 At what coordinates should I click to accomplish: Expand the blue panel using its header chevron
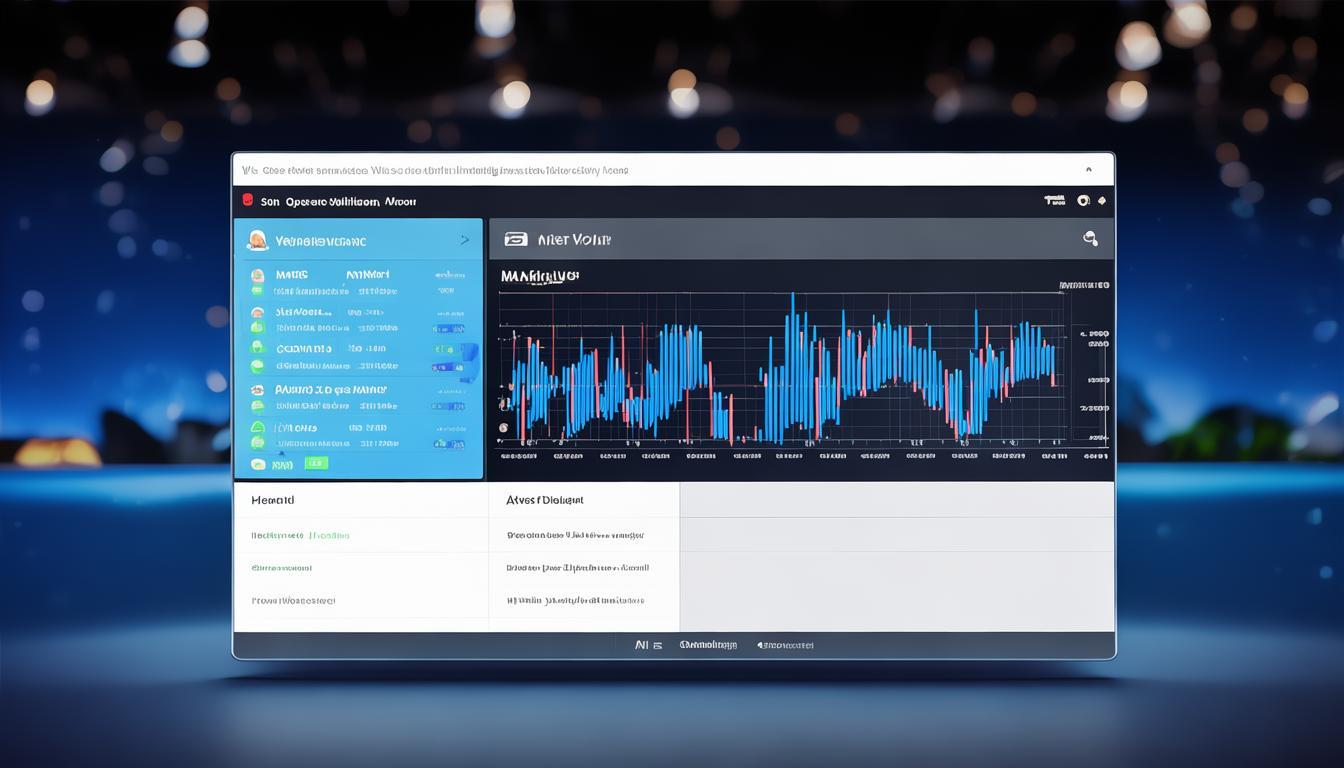tap(464, 240)
